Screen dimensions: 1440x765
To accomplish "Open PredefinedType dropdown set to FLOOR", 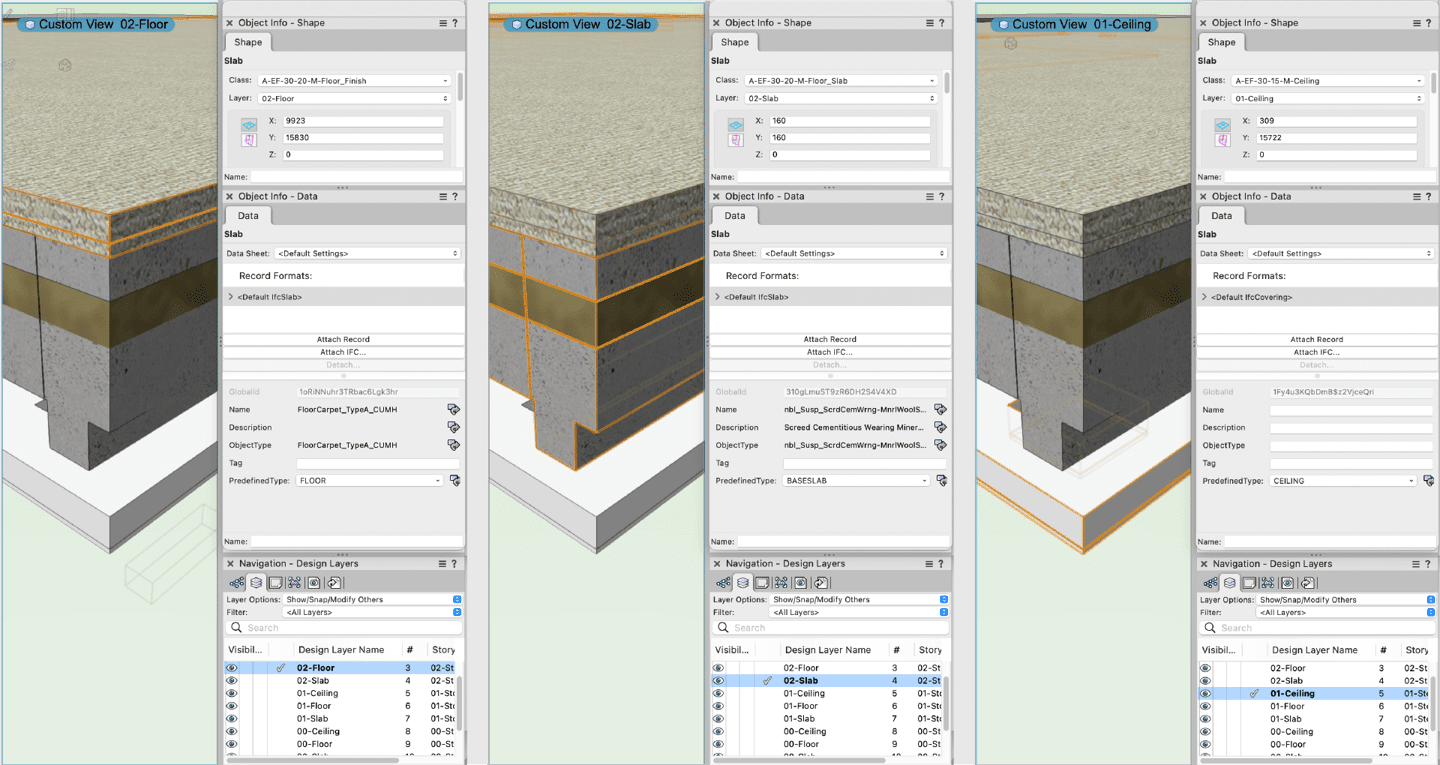I will pyautogui.click(x=369, y=481).
